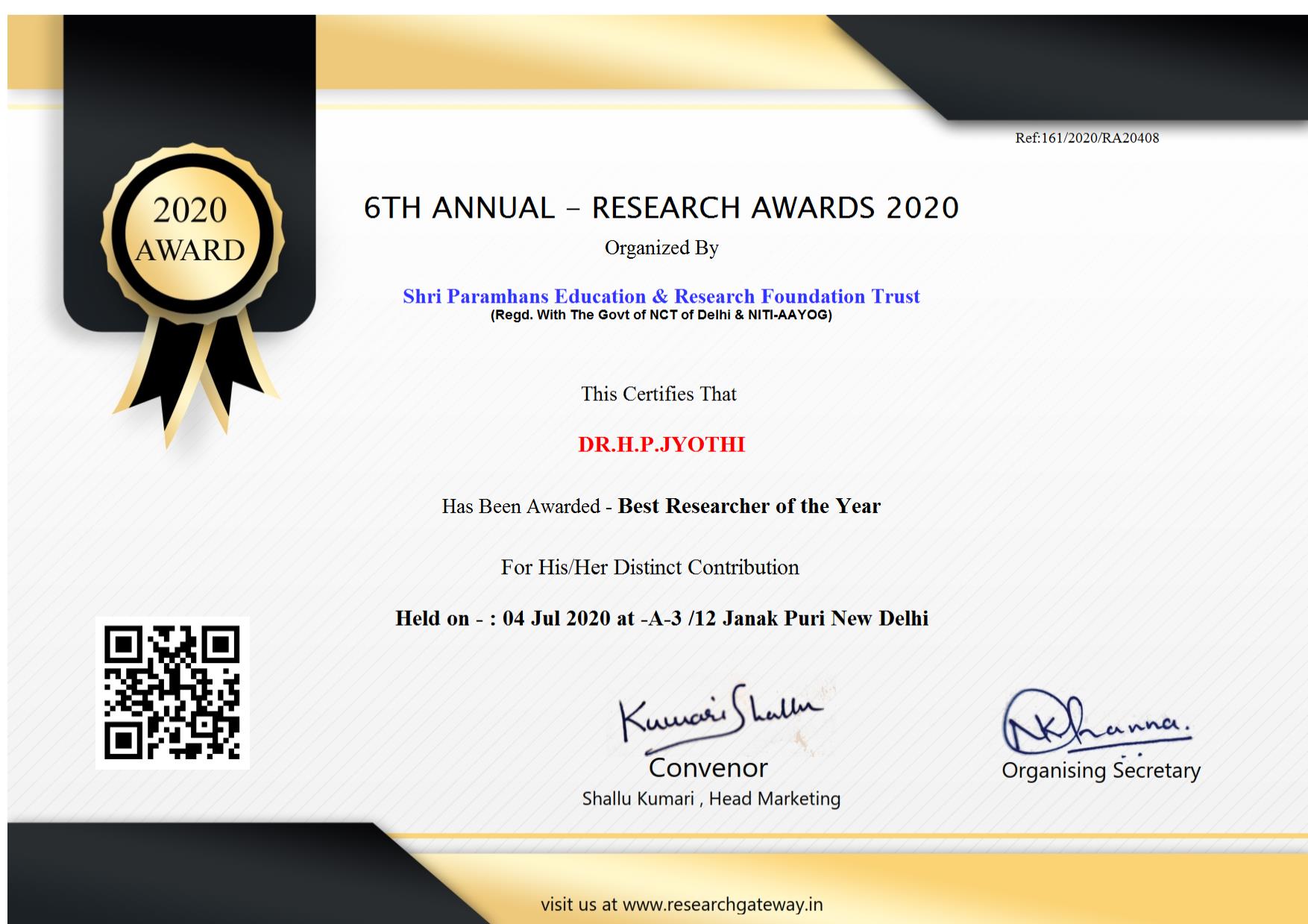The height and width of the screenshot is (924, 1308).
Task: Click the Organising Secretary label
Action: point(1101,770)
